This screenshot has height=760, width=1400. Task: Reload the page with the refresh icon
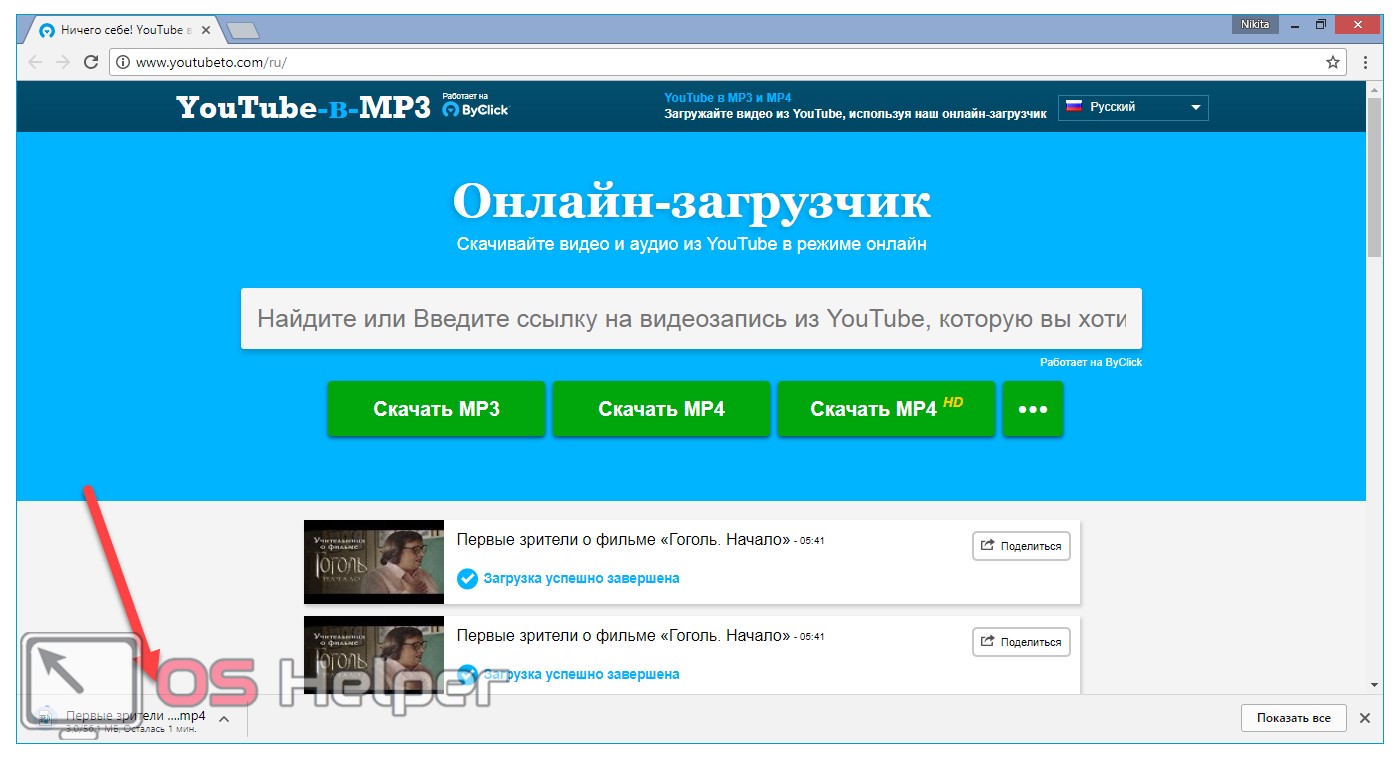point(91,62)
